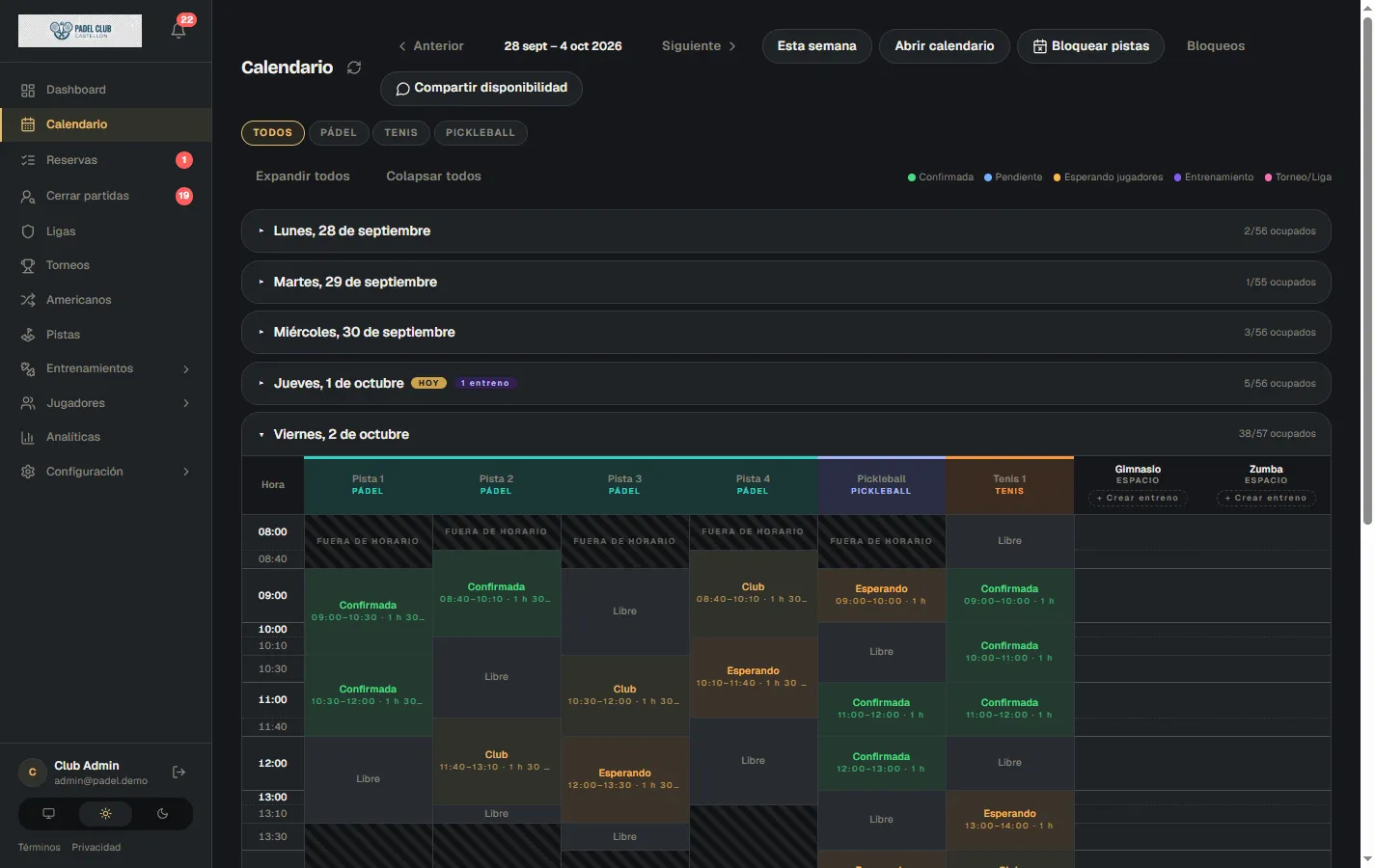1375x868 pixels.
Task: Filter calendar by PÁDEL
Action: pos(339,133)
